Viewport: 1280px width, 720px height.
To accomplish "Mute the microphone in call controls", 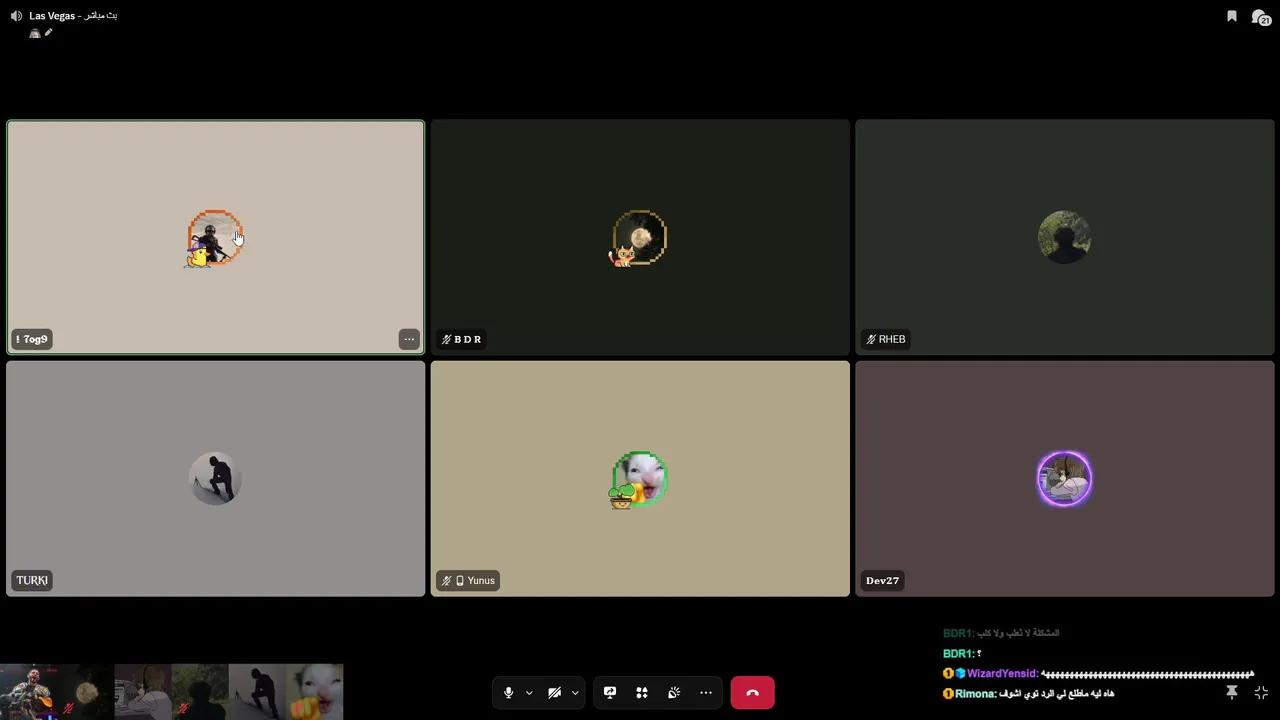I will pyautogui.click(x=508, y=693).
